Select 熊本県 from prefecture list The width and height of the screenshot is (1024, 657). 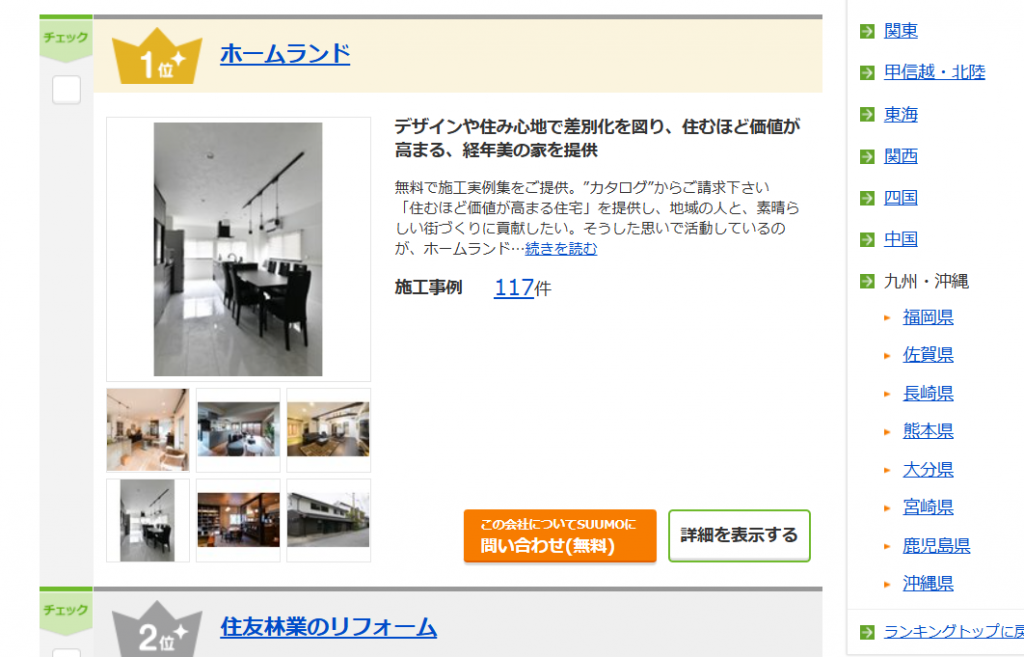(x=928, y=431)
